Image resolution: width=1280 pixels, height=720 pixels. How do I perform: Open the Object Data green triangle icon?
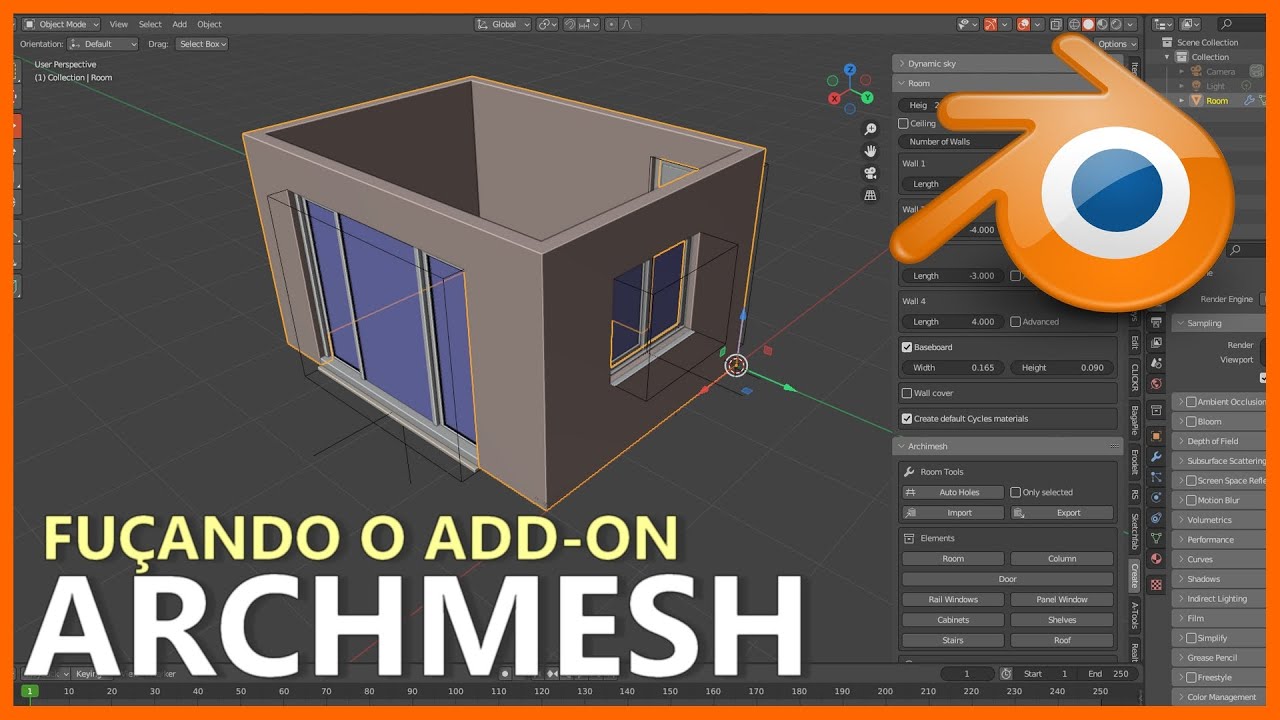(x=1156, y=538)
